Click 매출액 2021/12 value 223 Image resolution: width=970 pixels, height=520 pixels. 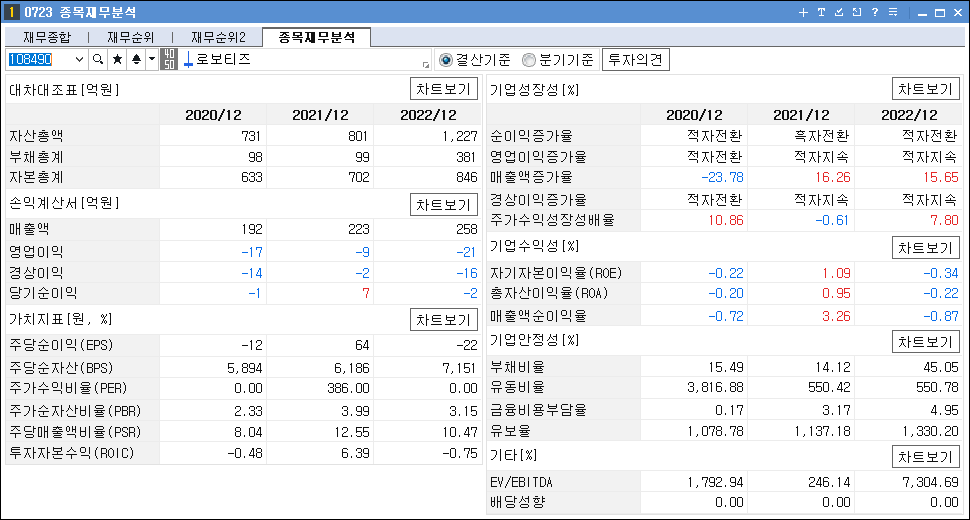359,229
